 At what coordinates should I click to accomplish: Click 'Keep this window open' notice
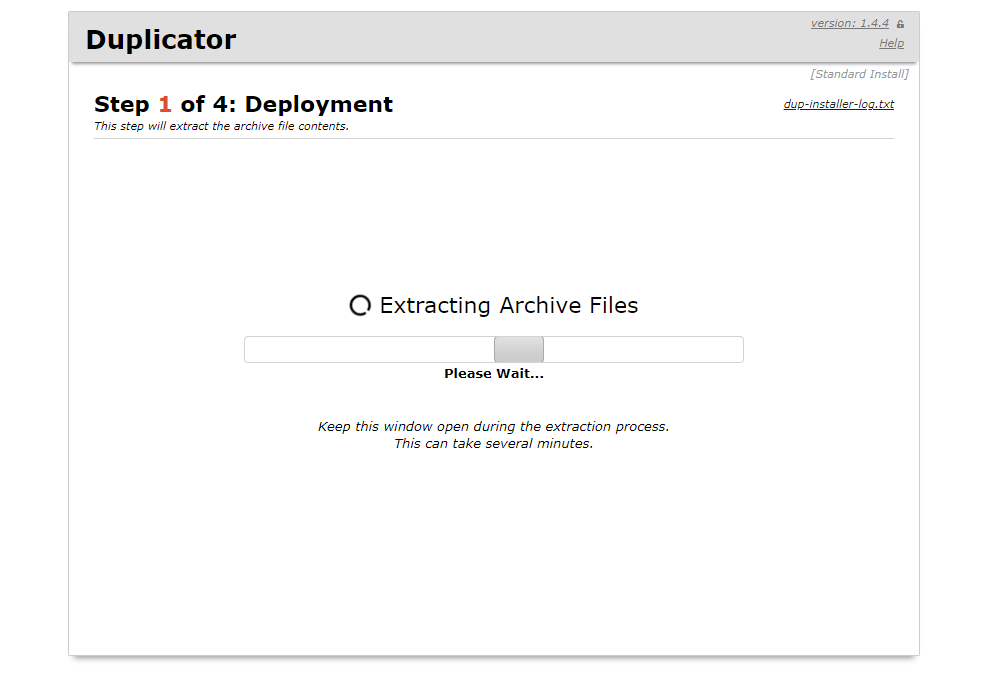point(493,426)
